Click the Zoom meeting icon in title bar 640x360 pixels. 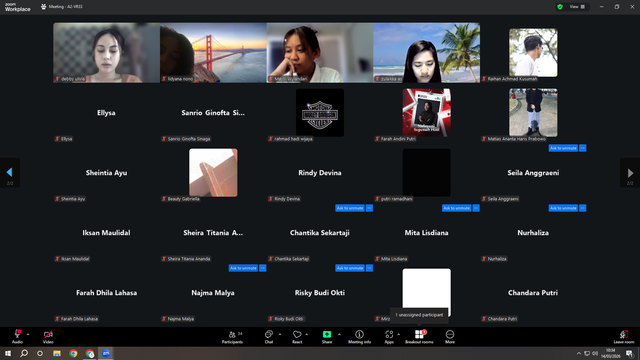(43, 7)
